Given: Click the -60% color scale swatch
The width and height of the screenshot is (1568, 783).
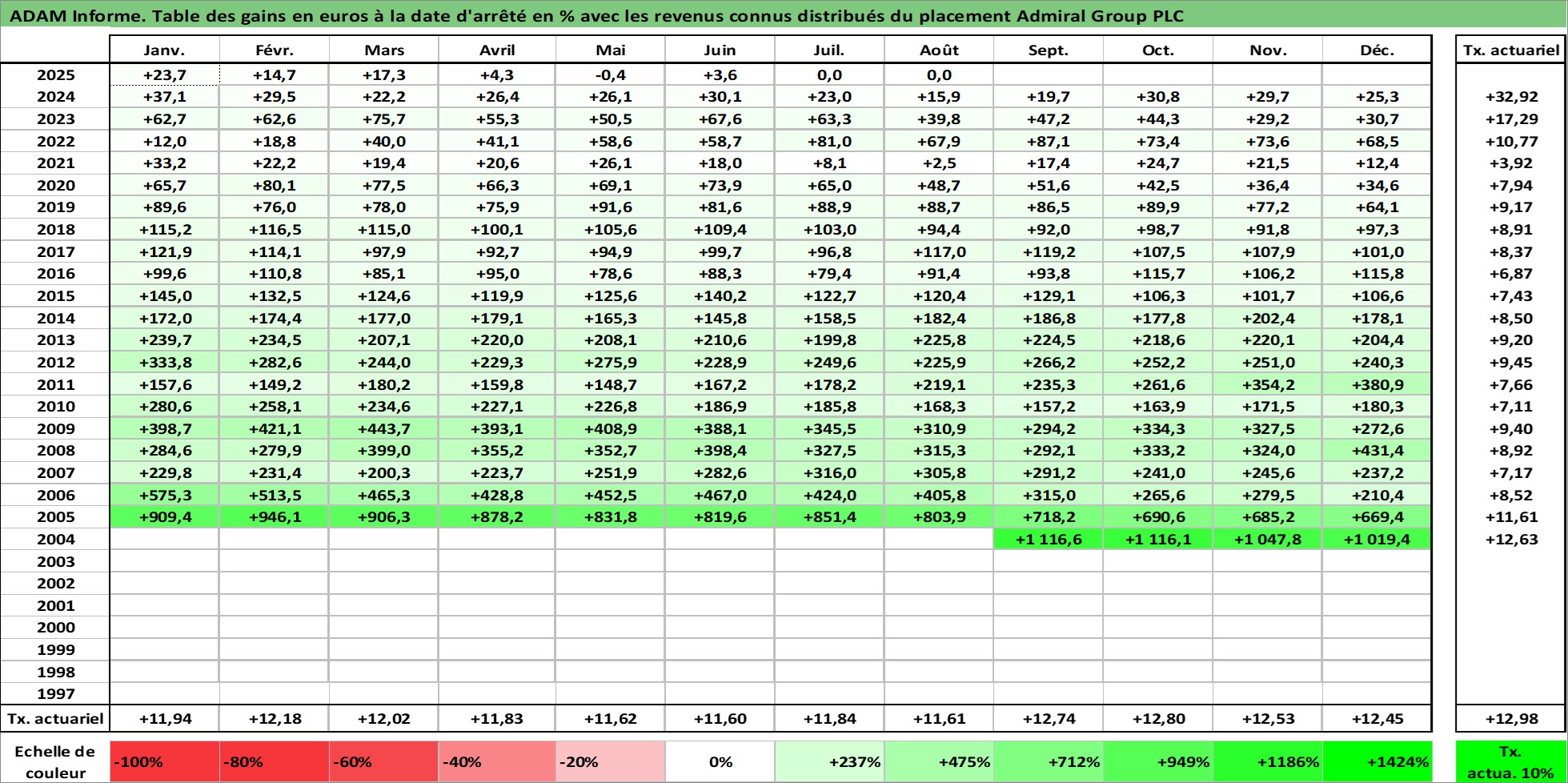Looking at the screenshot, I should click(383, 761).
